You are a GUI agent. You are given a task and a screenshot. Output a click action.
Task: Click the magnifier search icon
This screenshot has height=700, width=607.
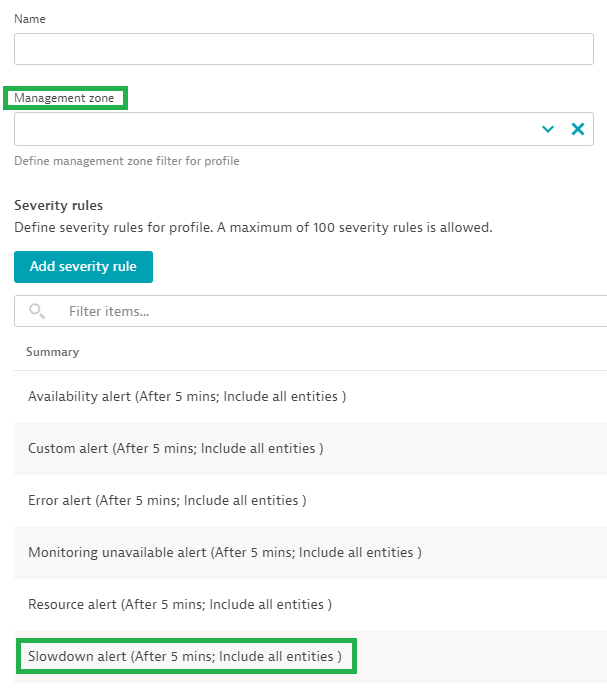click(37, 311)
